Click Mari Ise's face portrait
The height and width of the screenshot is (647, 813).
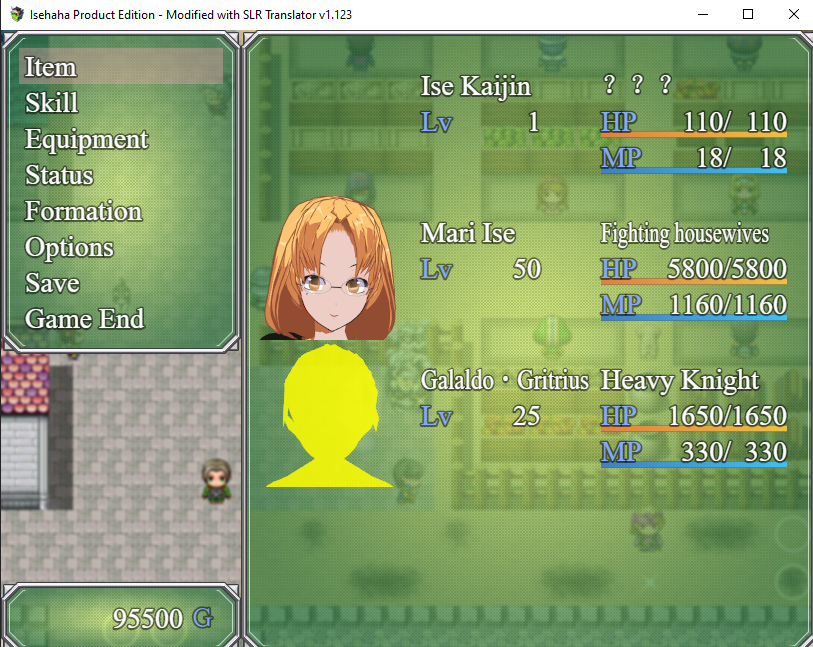pyautogui.click(x=329, y=267)
